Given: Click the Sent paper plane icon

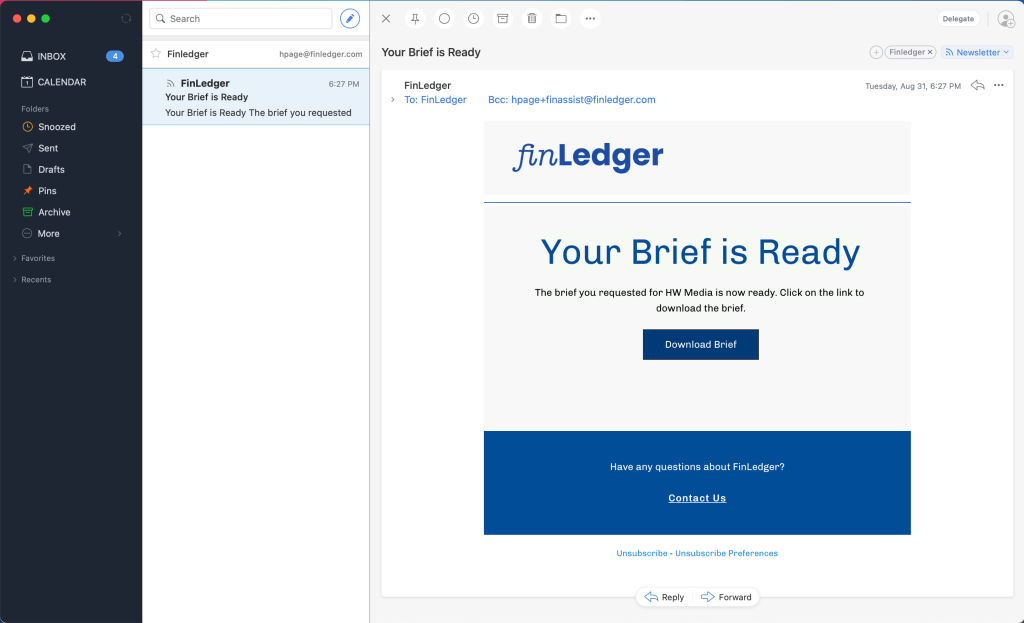Looking at the screenshot, I should pos(27,148).
